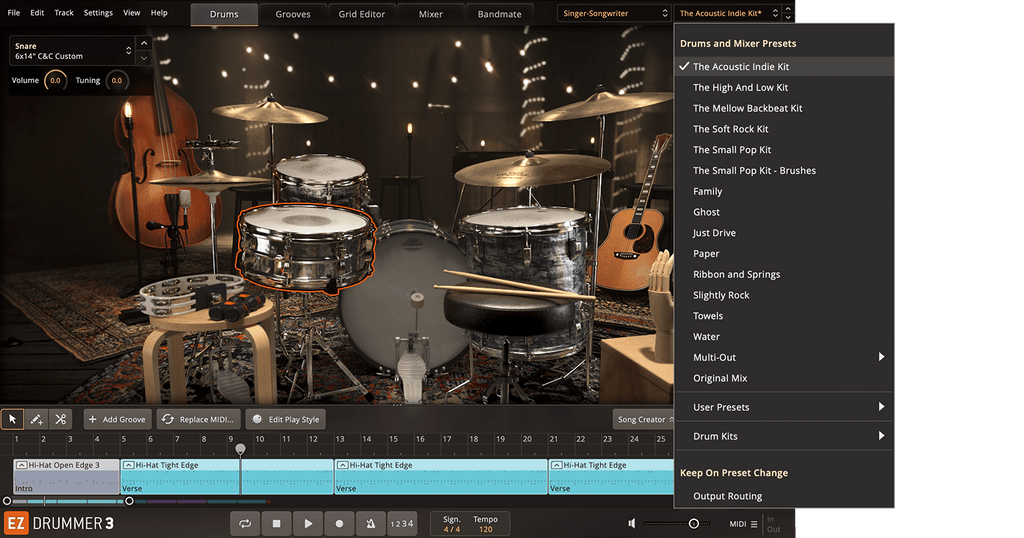The width and height of the screenshot is (1024, 538).
Task: Switch to the Grooves tab
Action: tap(293, 14)
